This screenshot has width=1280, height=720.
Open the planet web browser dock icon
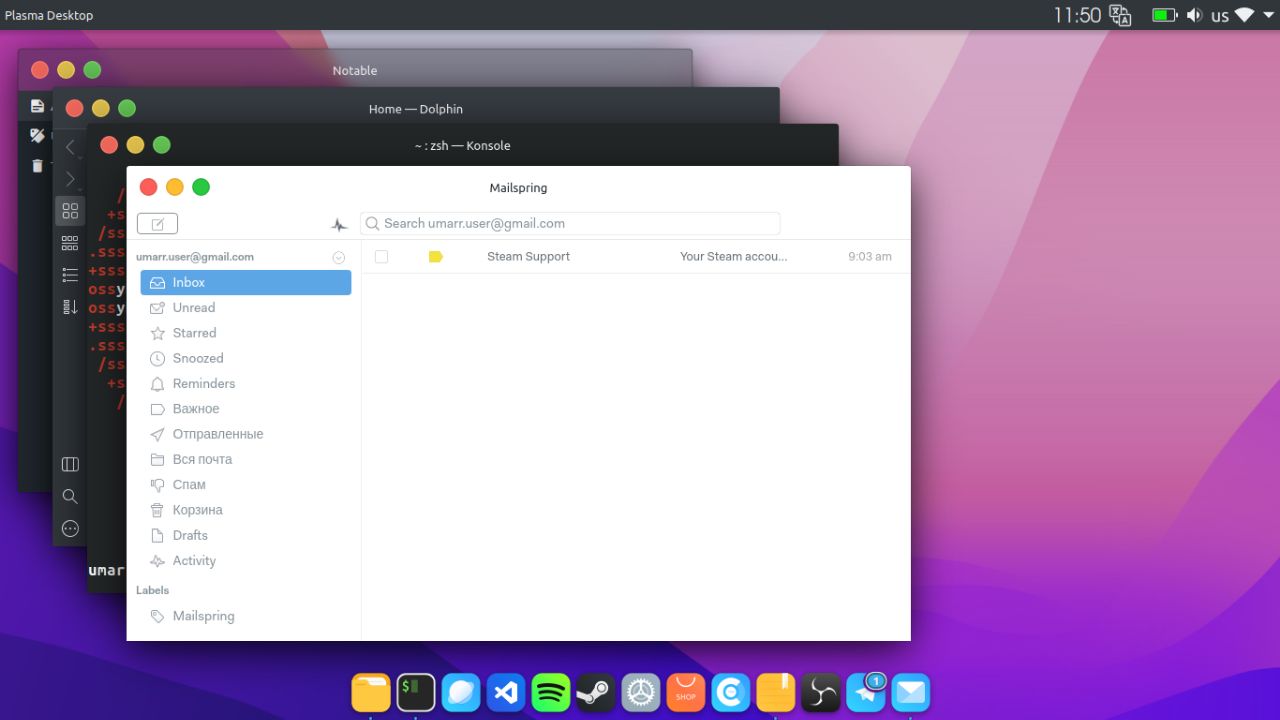(x=461, y=692)
